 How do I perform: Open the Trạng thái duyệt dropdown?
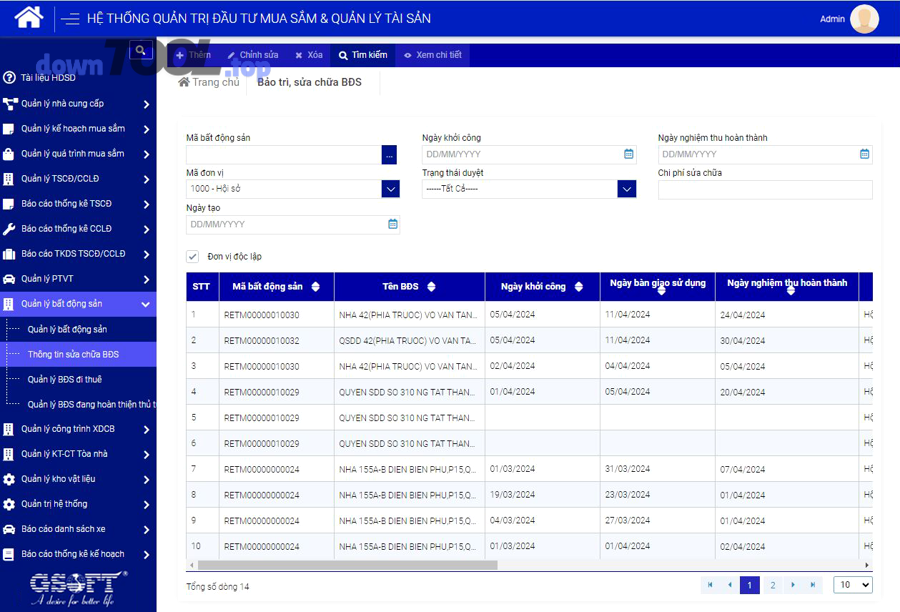pyautogui.click(x=626, y=189)
